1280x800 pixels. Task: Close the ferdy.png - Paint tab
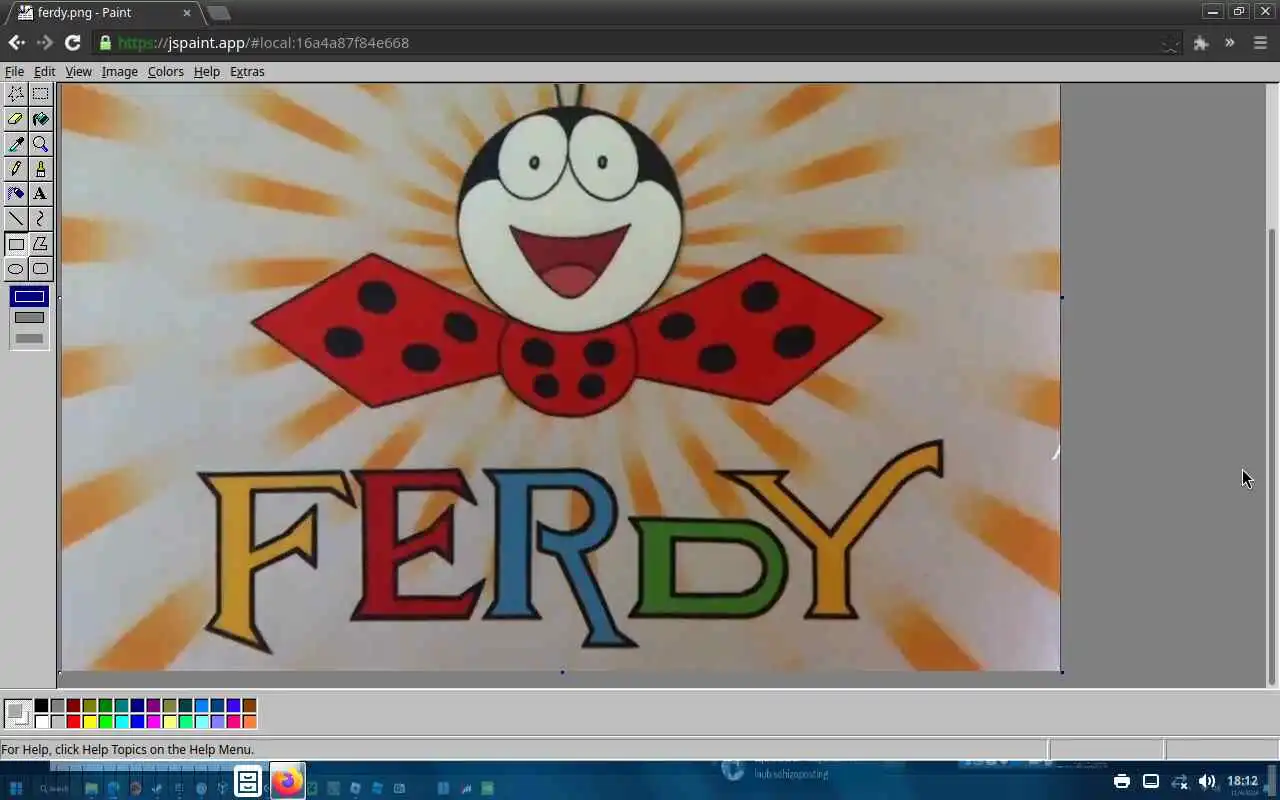coord(187,13)
